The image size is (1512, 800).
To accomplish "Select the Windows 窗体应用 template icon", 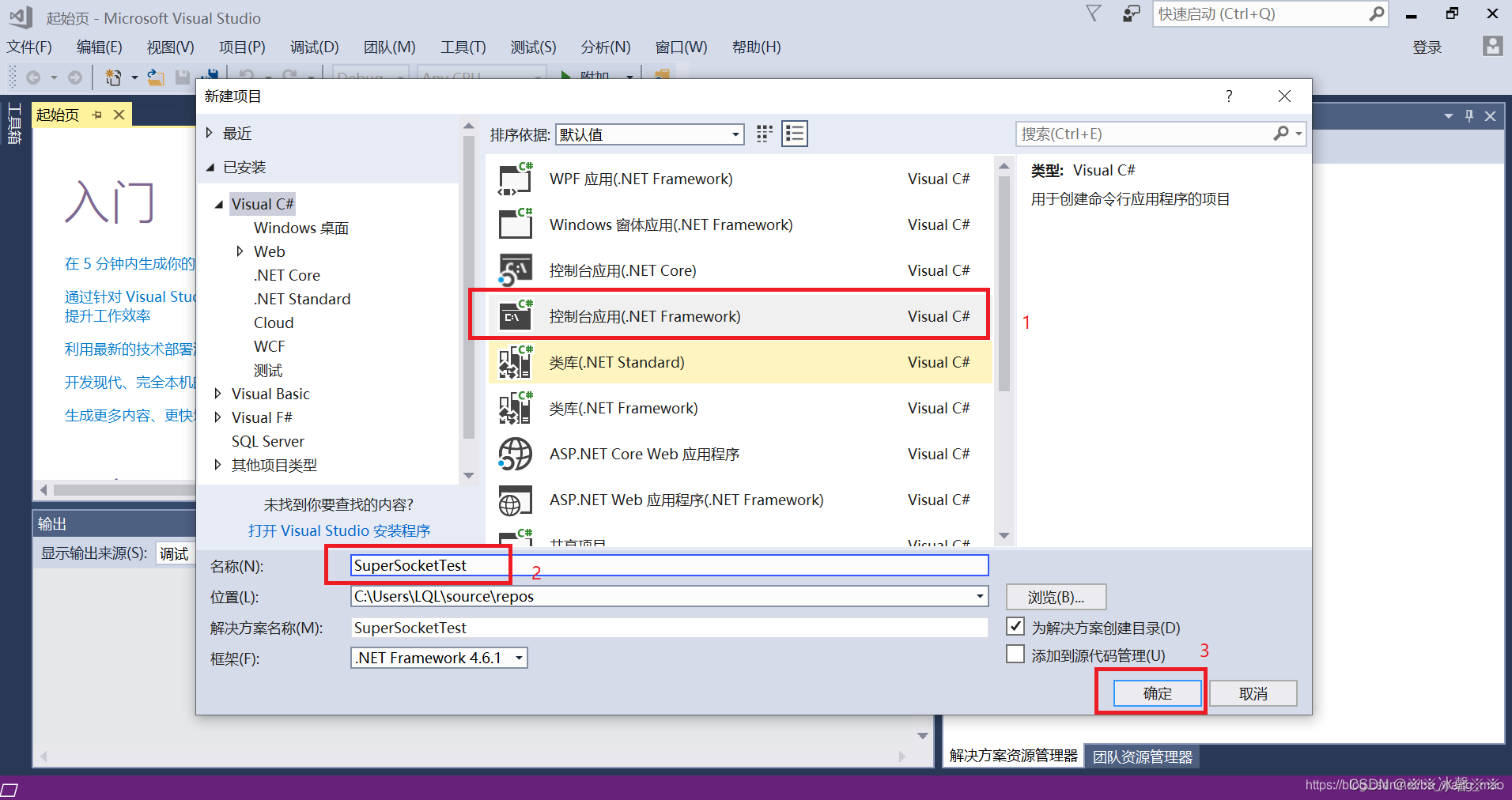I will 515,225.
